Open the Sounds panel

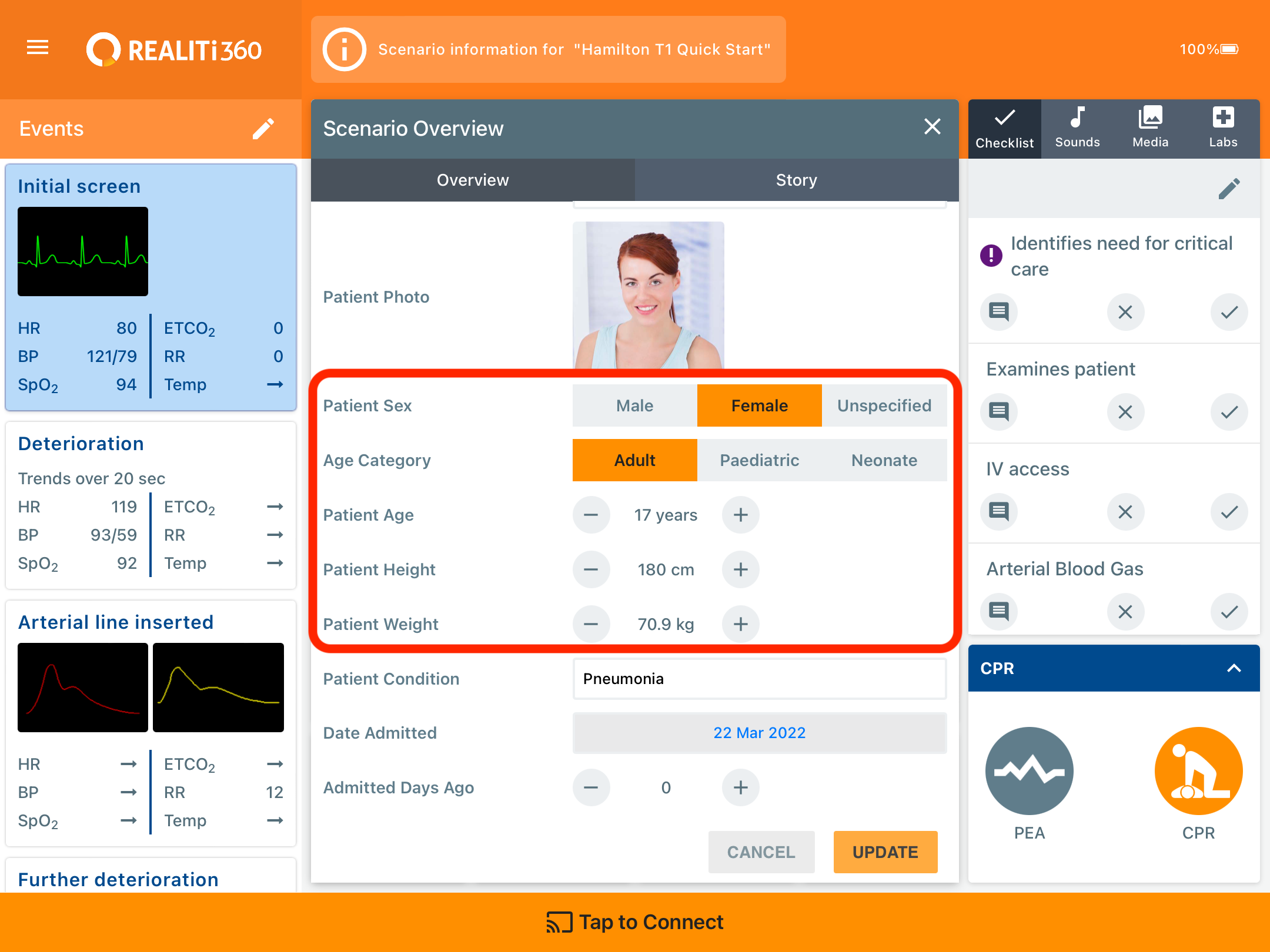(1077, 128)
